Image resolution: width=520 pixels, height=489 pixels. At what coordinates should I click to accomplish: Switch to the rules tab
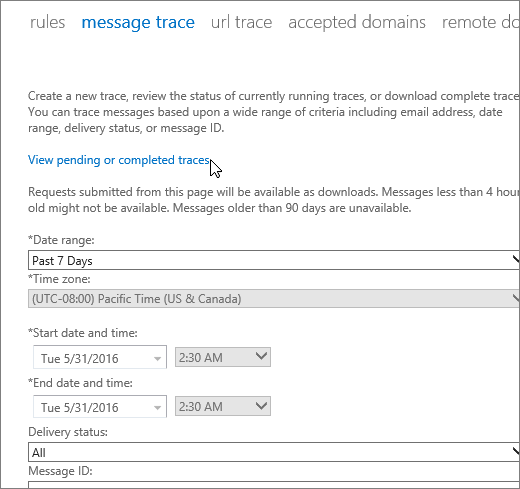(x=47, y=23)
